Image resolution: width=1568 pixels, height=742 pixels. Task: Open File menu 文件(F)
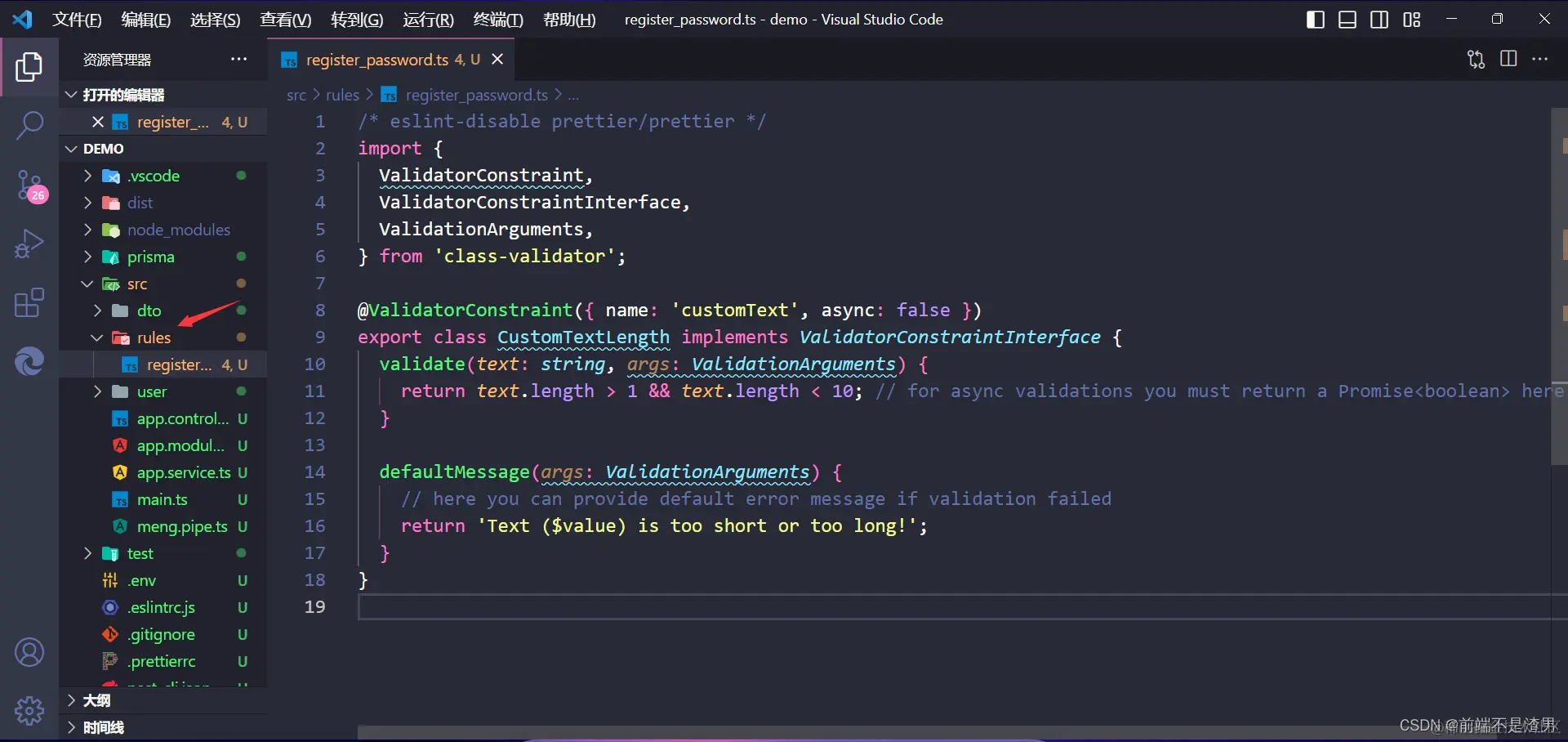[77, 20]
